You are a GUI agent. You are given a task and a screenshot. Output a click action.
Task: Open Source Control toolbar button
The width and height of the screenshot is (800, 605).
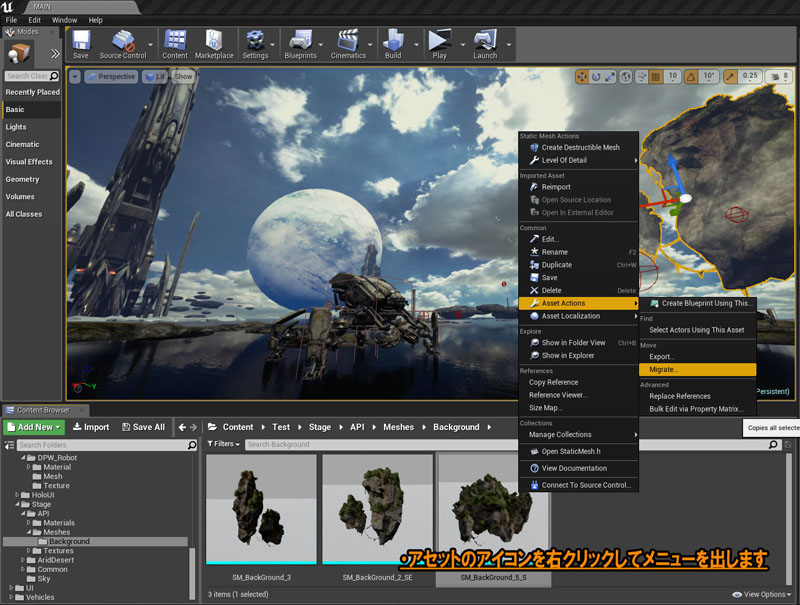(122, 44)
